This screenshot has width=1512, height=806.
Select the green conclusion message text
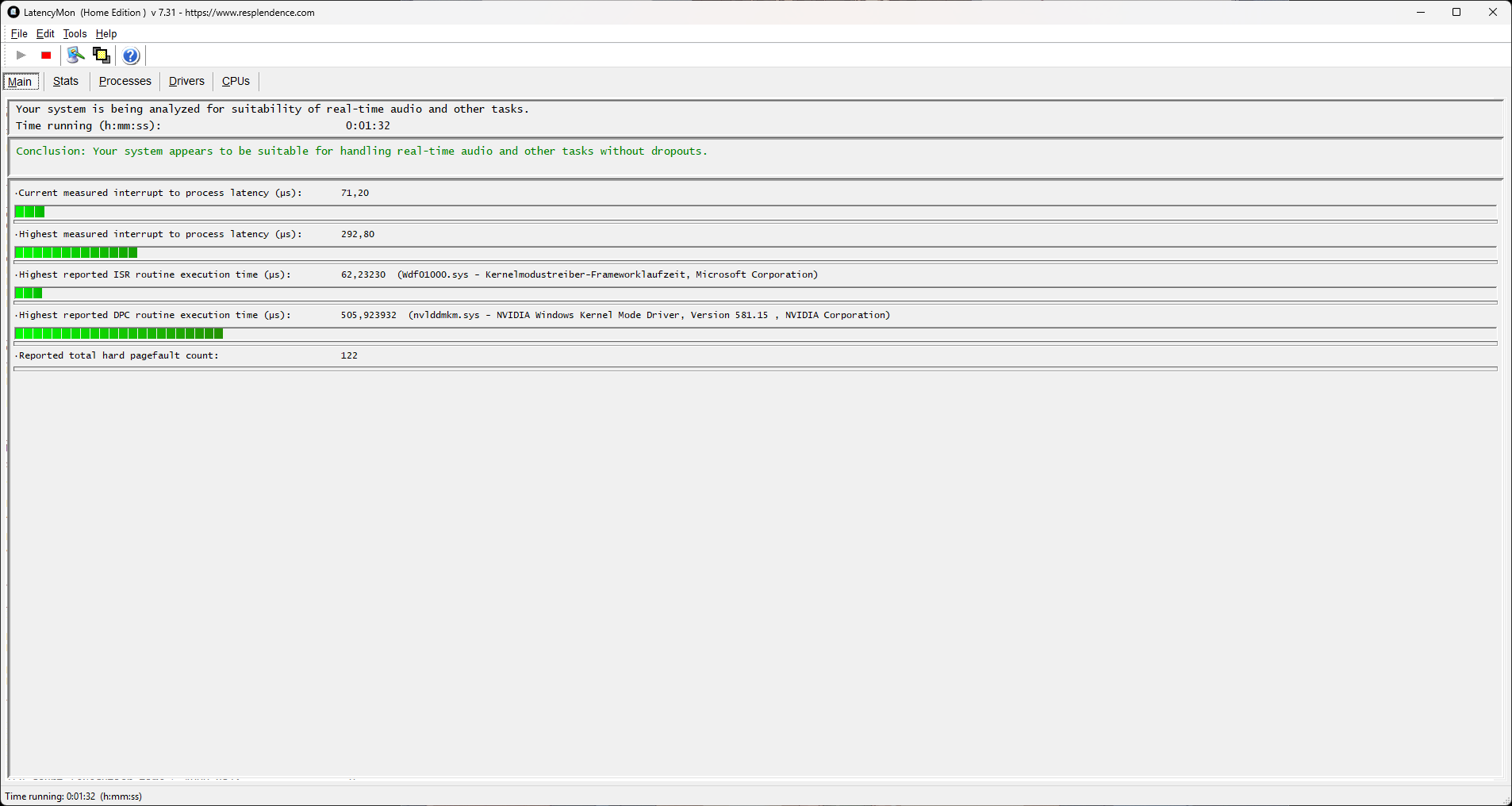pos(359,151)
